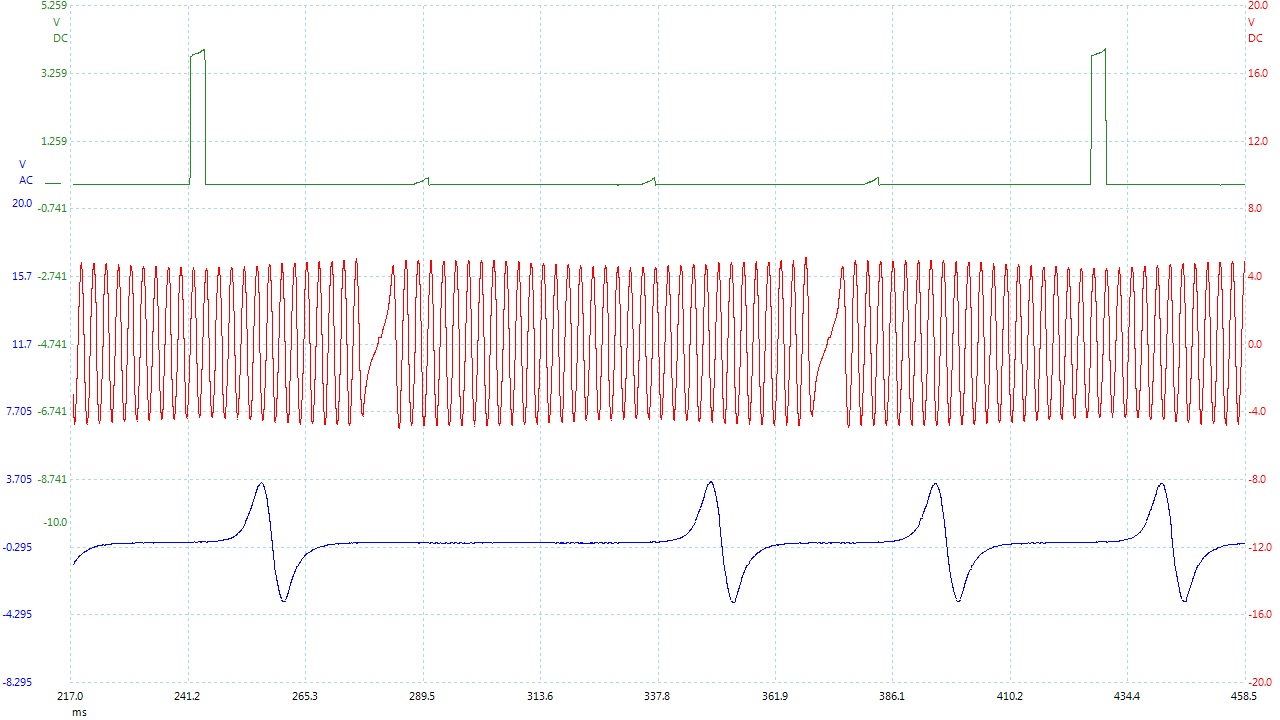Click the green axis value -2.741

(52, 276)
